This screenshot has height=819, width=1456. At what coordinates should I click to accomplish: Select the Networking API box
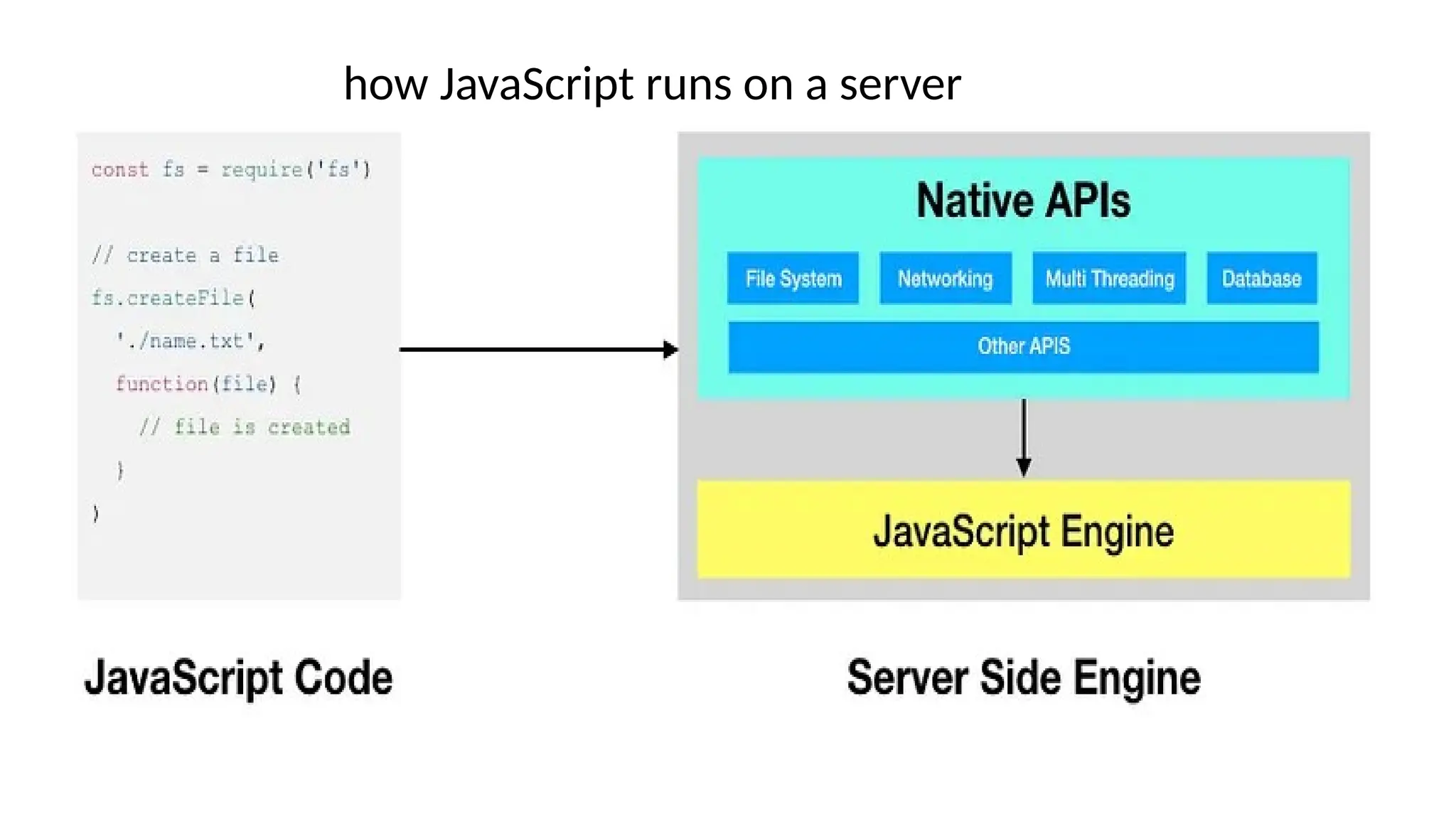(x=946, y=278)
